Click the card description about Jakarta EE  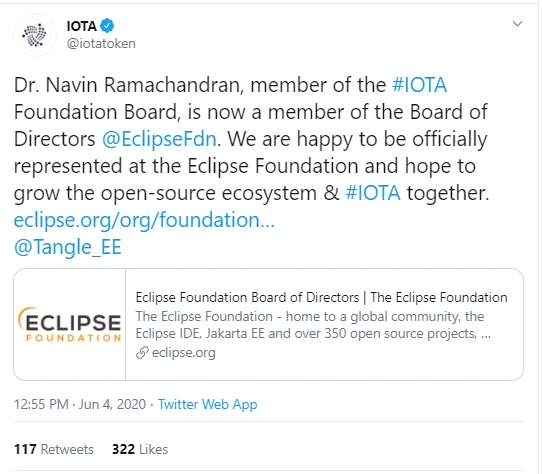coord(313,325)
